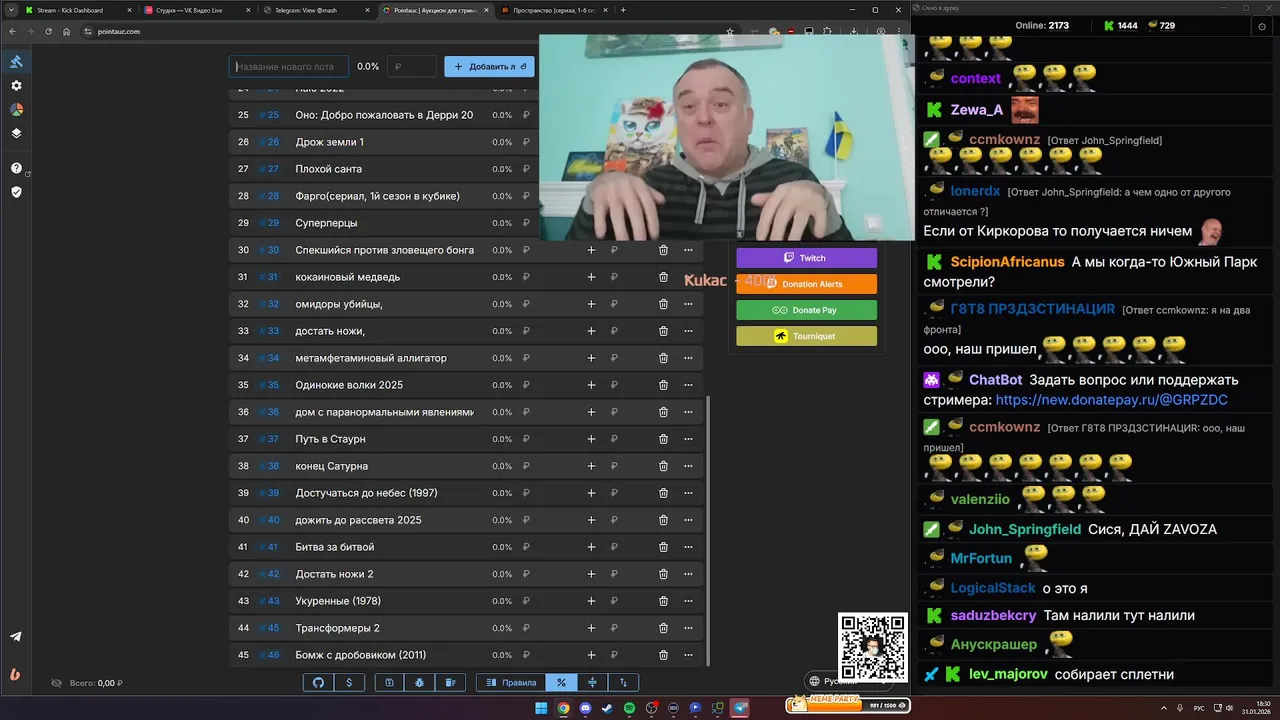Open settings gear in Pointauc sidebar
Viewport: 1280px width, 720px height.
point(16,86)
